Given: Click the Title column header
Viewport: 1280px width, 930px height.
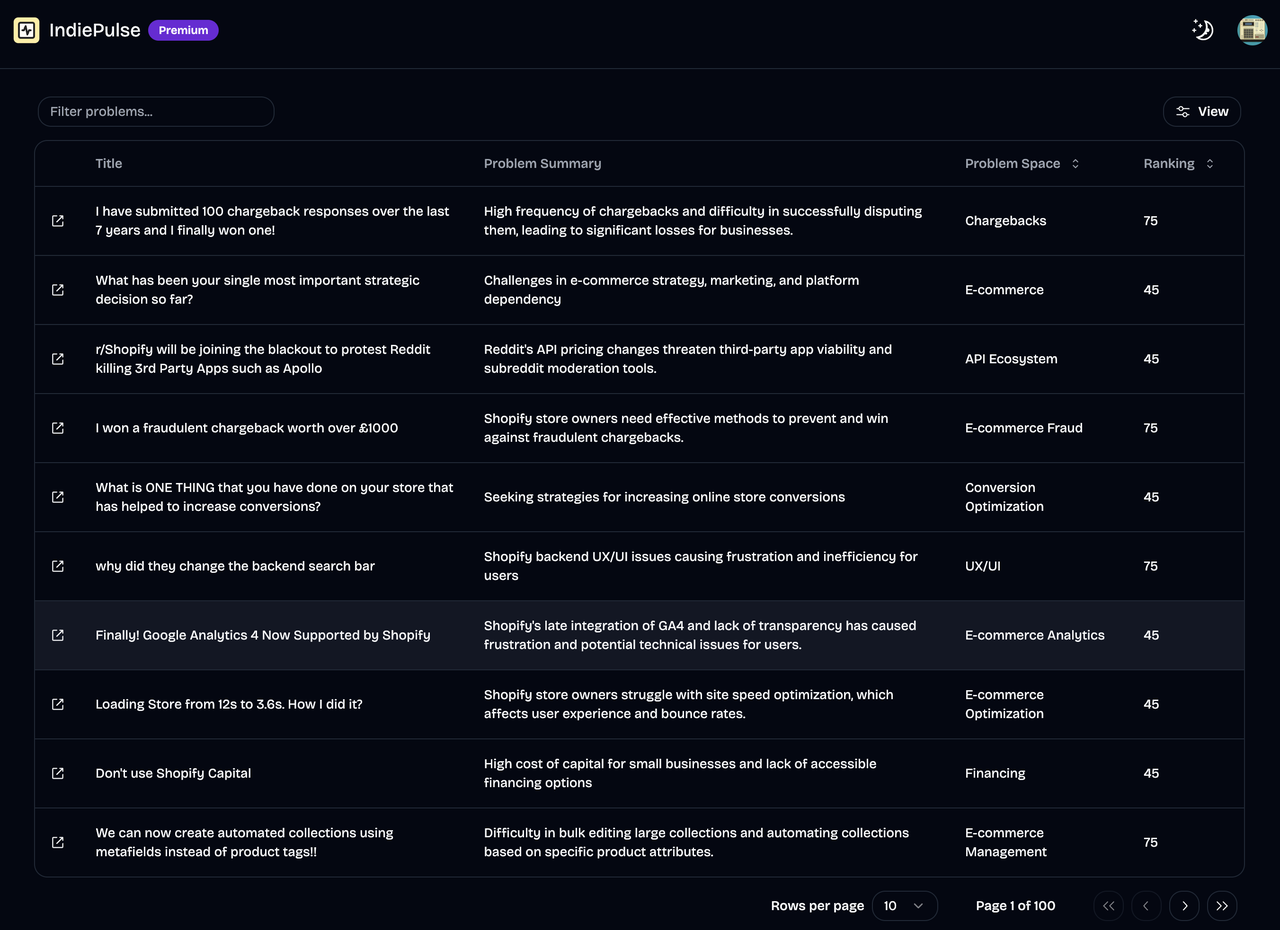Looking at the screenshot, I should (109, 164).
